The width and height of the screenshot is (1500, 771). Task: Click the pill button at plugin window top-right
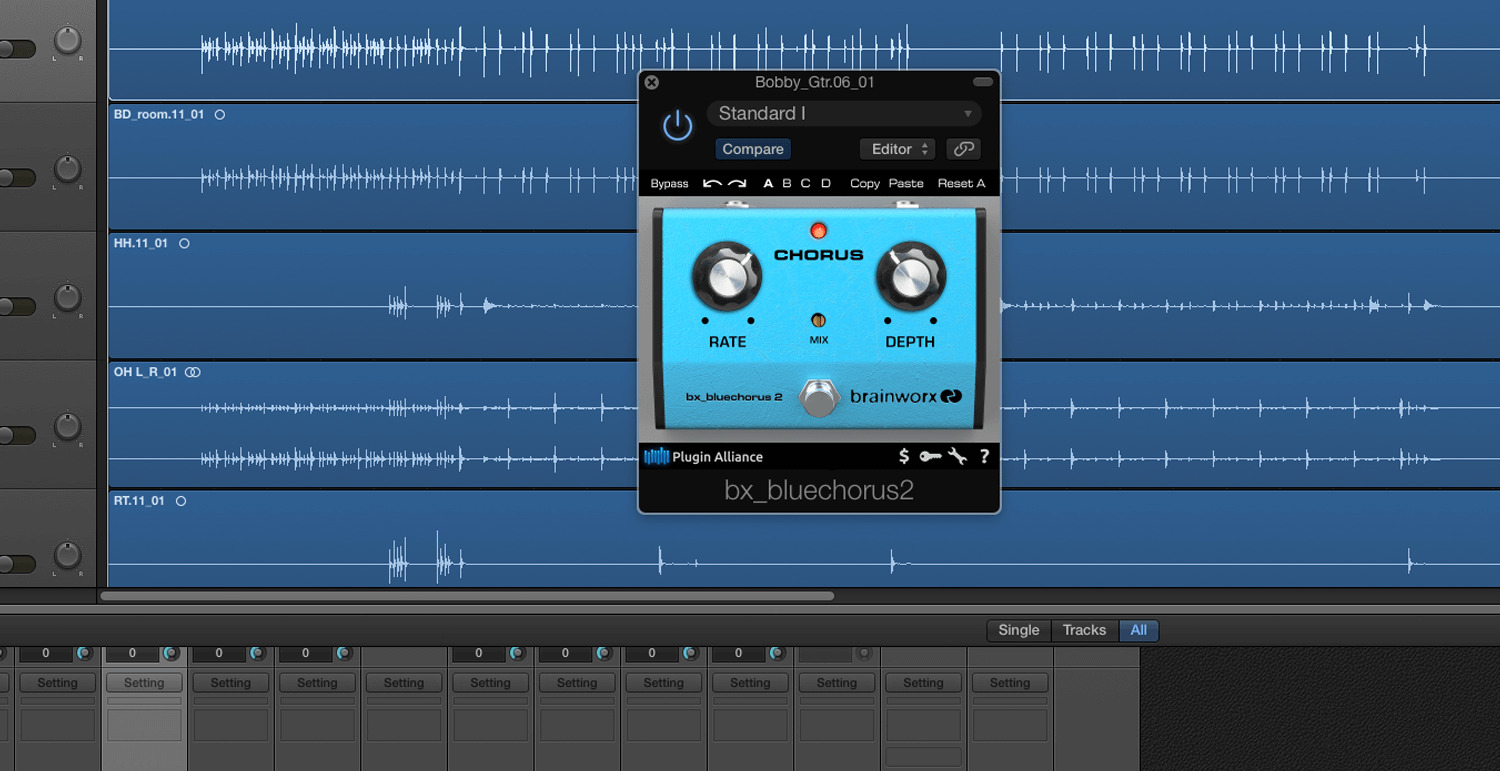pos(983,82)
